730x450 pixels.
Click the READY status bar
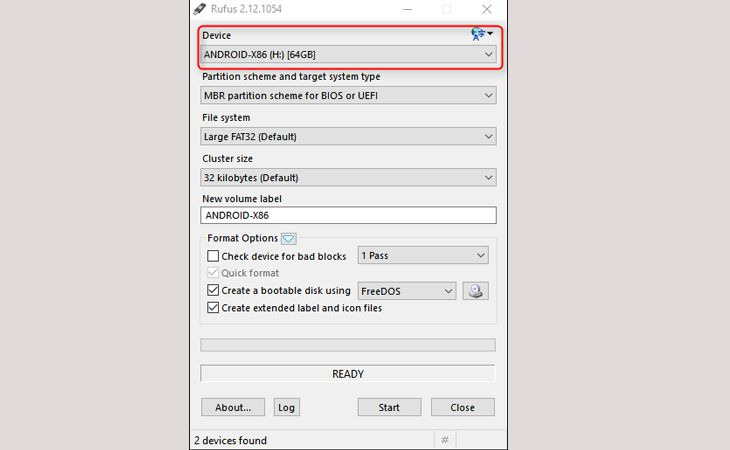point(348,374)
